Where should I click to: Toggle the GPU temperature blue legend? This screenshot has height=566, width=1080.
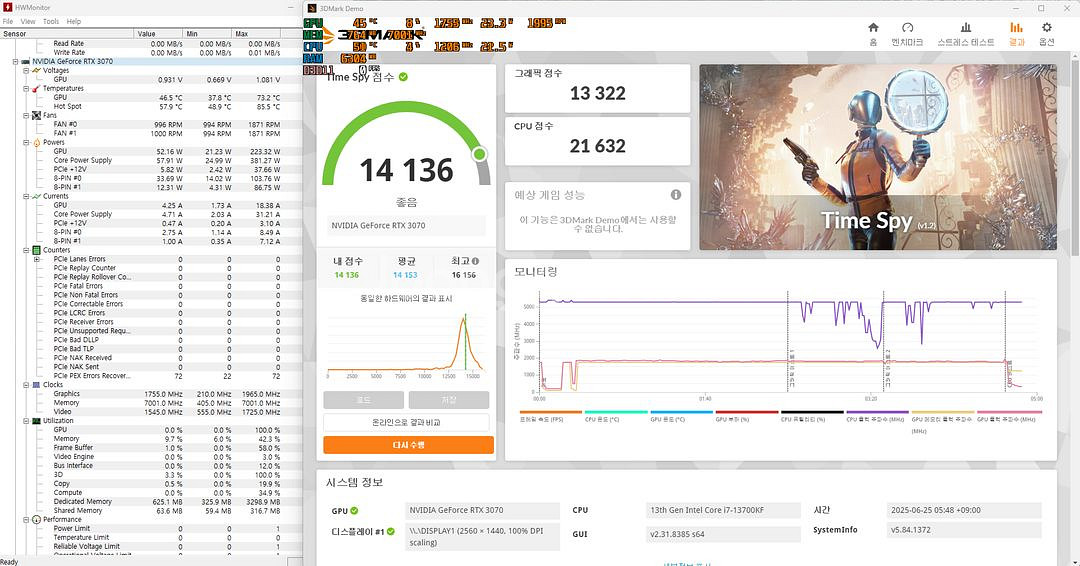point(681,416)
